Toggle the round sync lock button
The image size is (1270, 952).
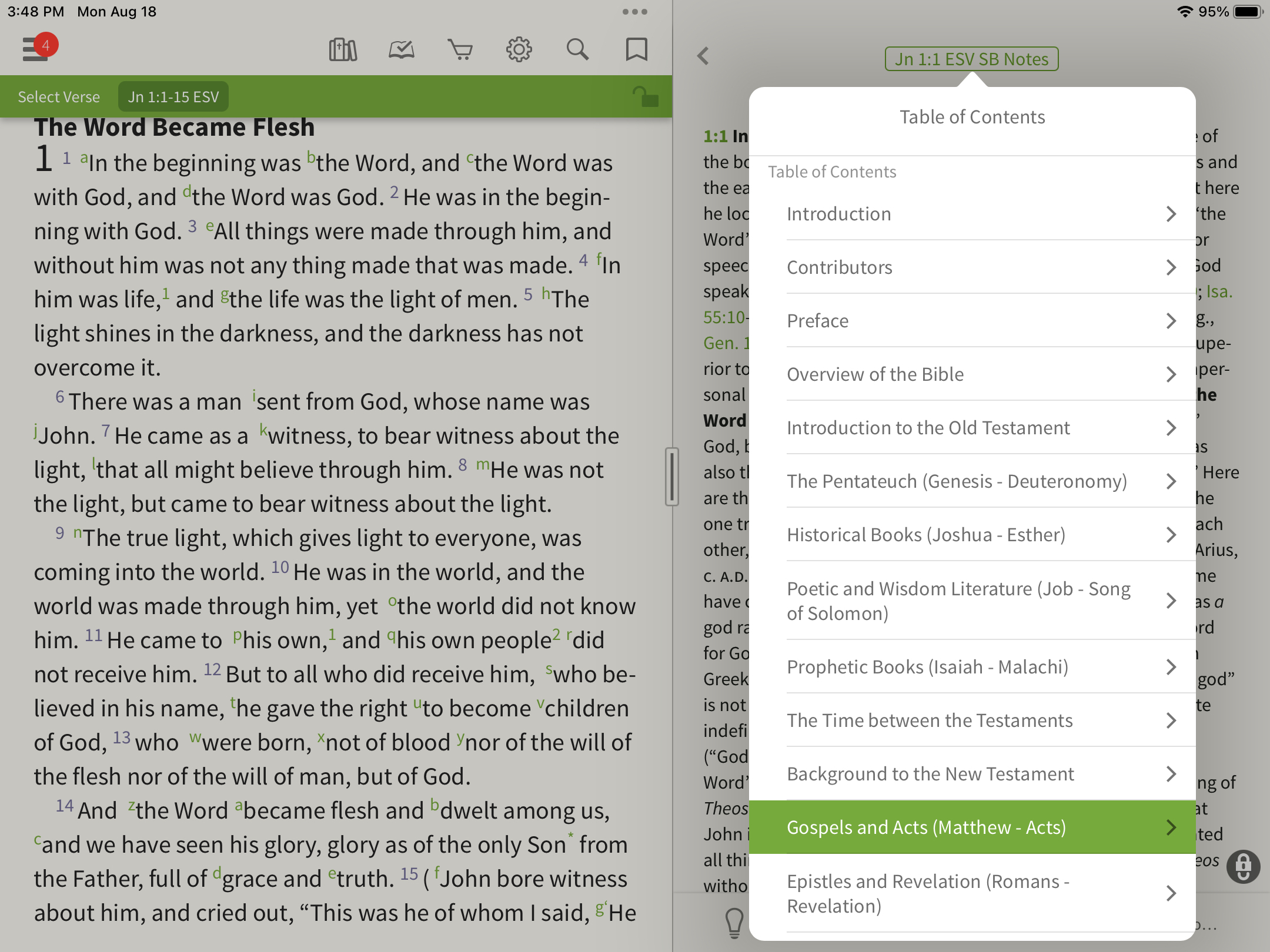(x=1243, y=867)
